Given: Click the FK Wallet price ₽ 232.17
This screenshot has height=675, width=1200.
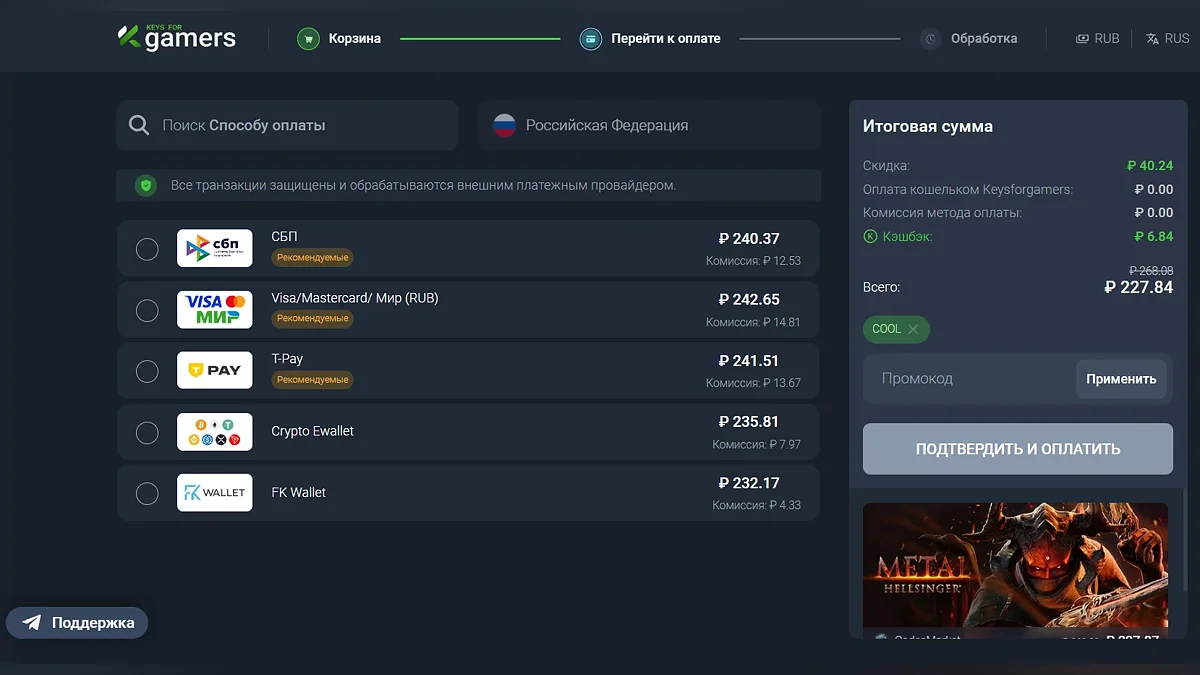Looking at the screenshot, I should click(x=749, y=483).
